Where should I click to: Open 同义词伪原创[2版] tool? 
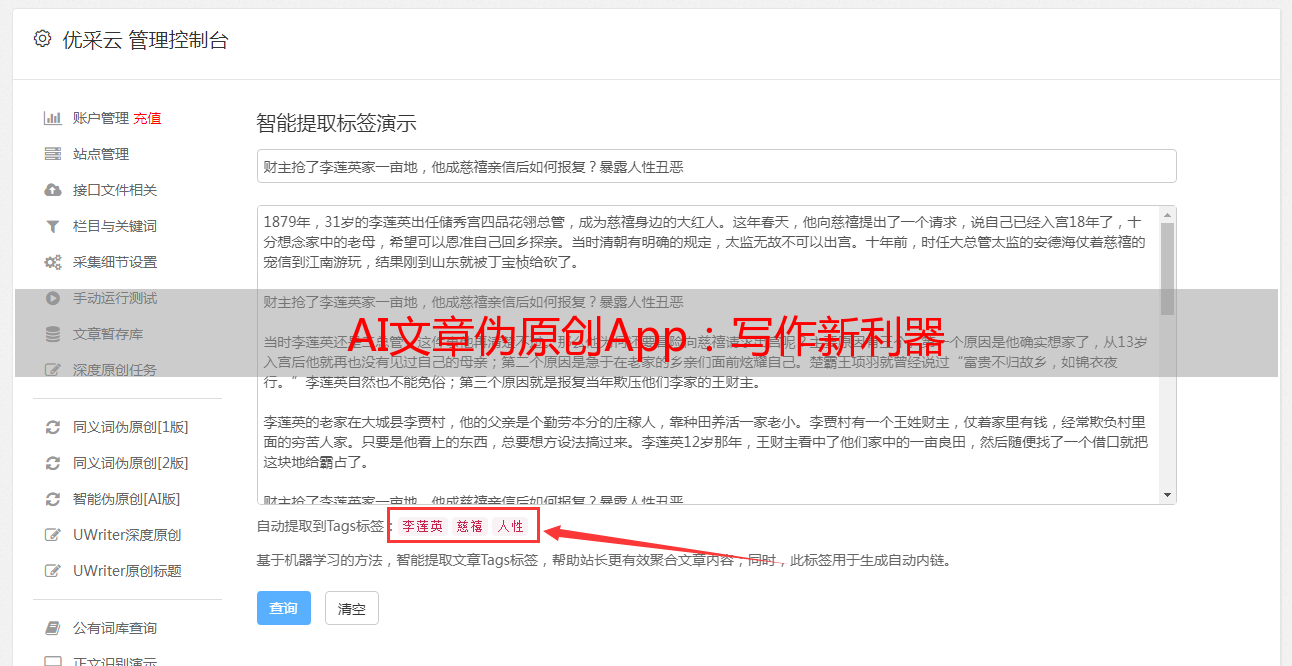(x=130, y=463)
